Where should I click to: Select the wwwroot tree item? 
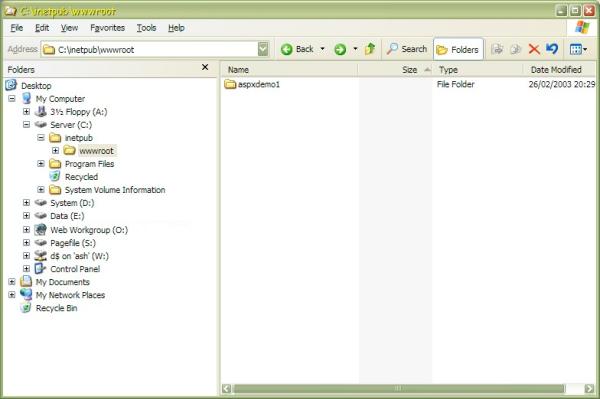pos(96,151)
